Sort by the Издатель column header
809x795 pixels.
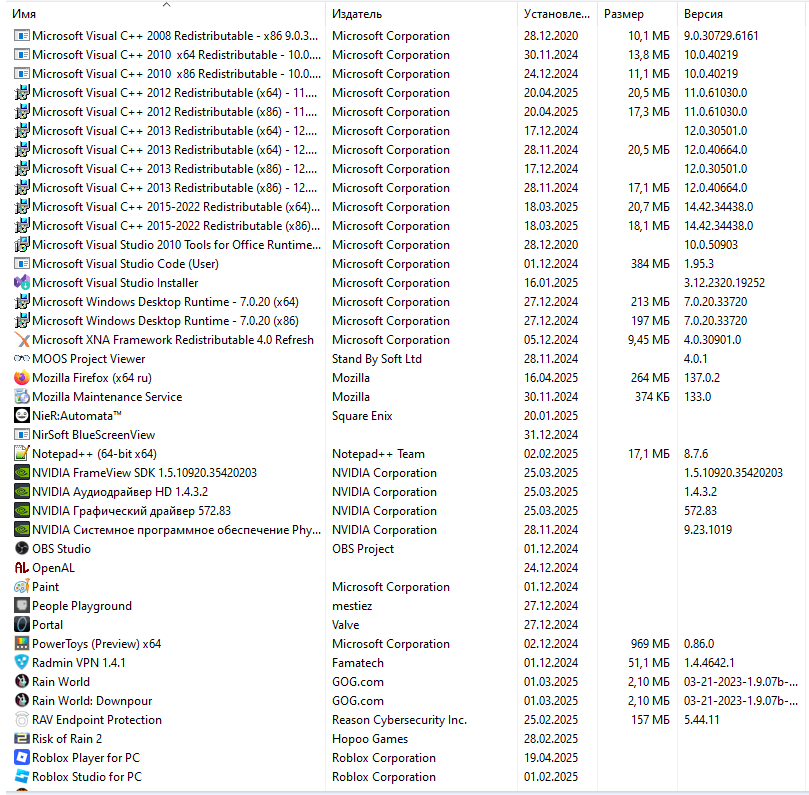pyautogui.click(x=422, y=14)
